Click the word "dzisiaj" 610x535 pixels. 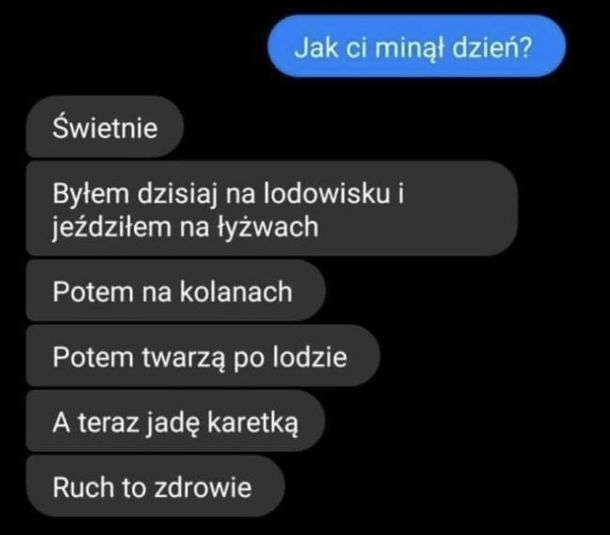tap(177, 193)
